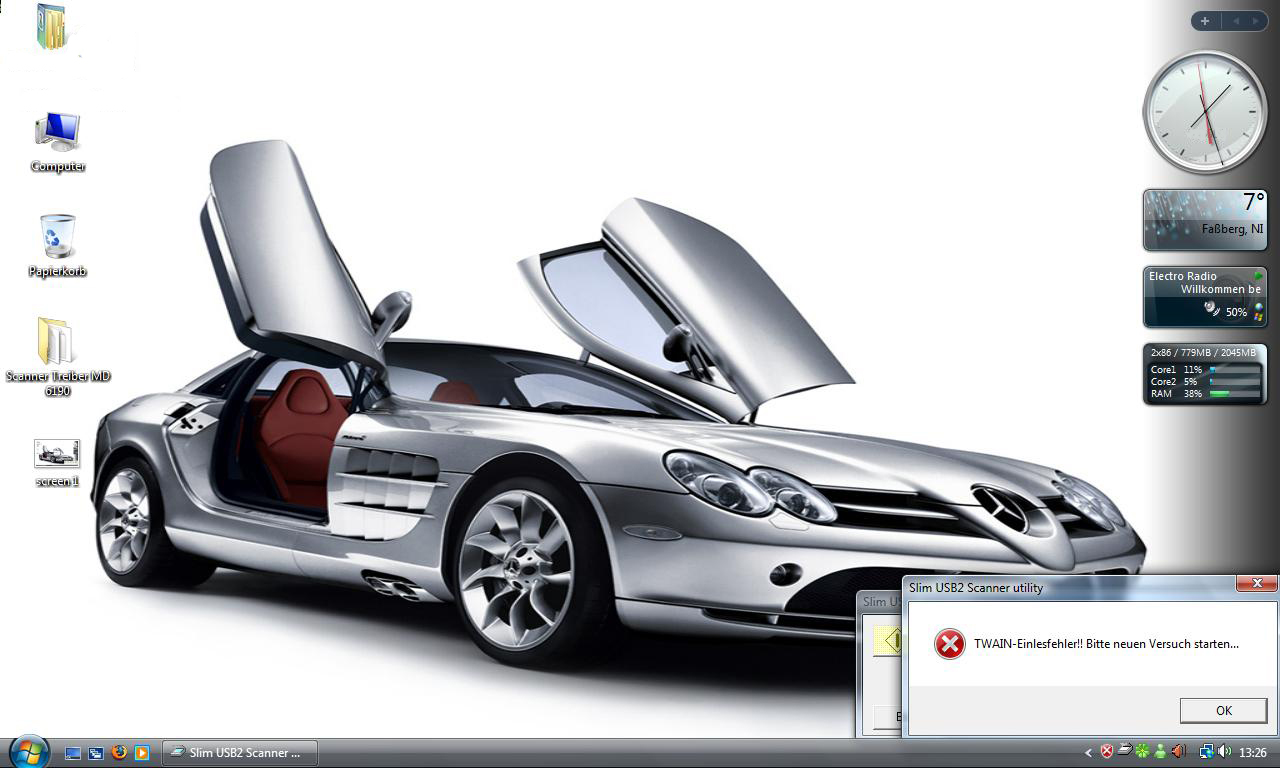Expand hidden tray icons arrow
1280x768 pixels.
click(x=1089, y=752)
